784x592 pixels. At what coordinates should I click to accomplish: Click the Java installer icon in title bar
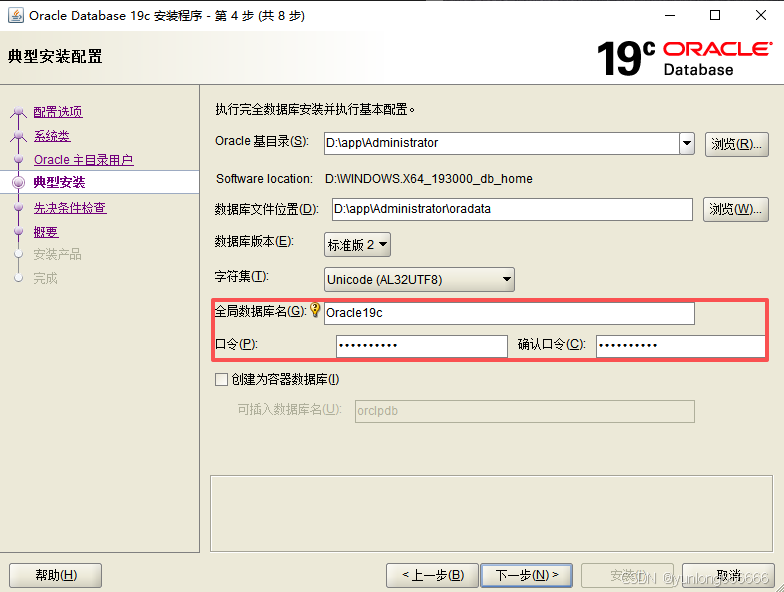point(16,16)
